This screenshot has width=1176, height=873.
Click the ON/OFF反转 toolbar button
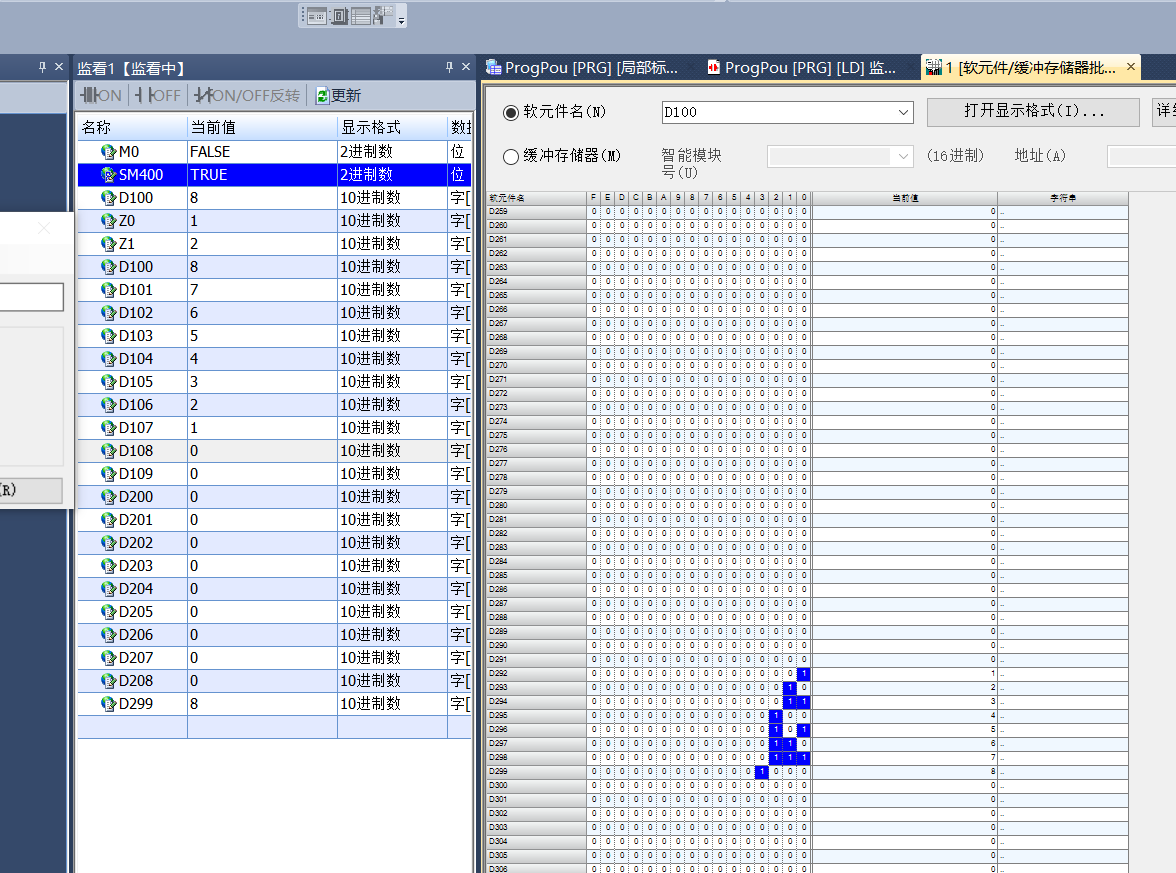(x=247, y=96)
